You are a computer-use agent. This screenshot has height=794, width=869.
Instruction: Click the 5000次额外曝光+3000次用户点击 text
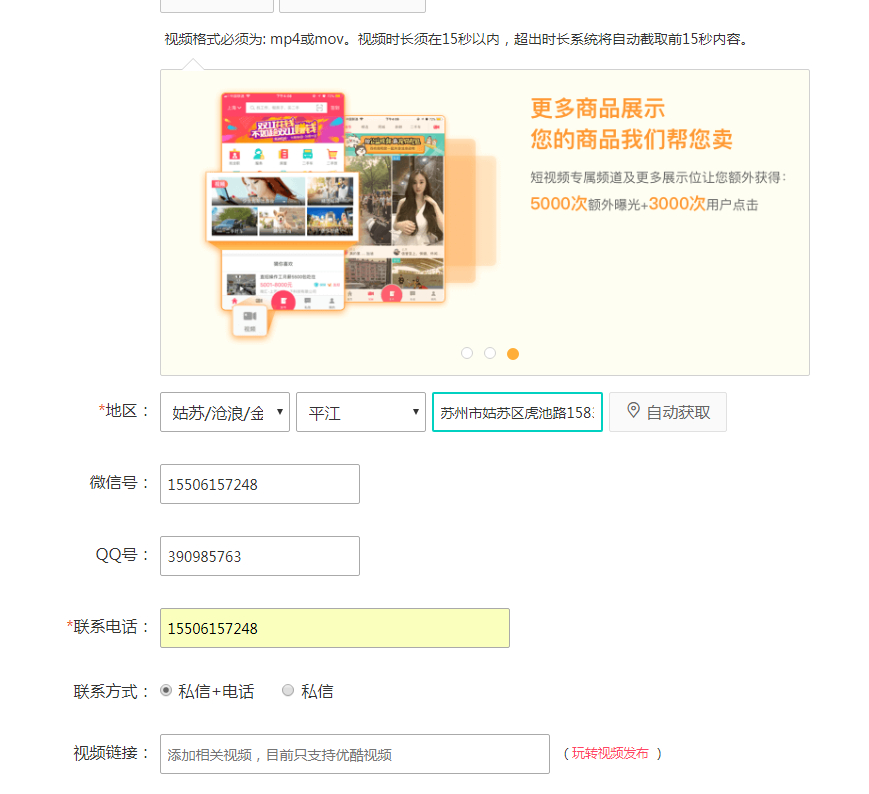click(644, 204)
